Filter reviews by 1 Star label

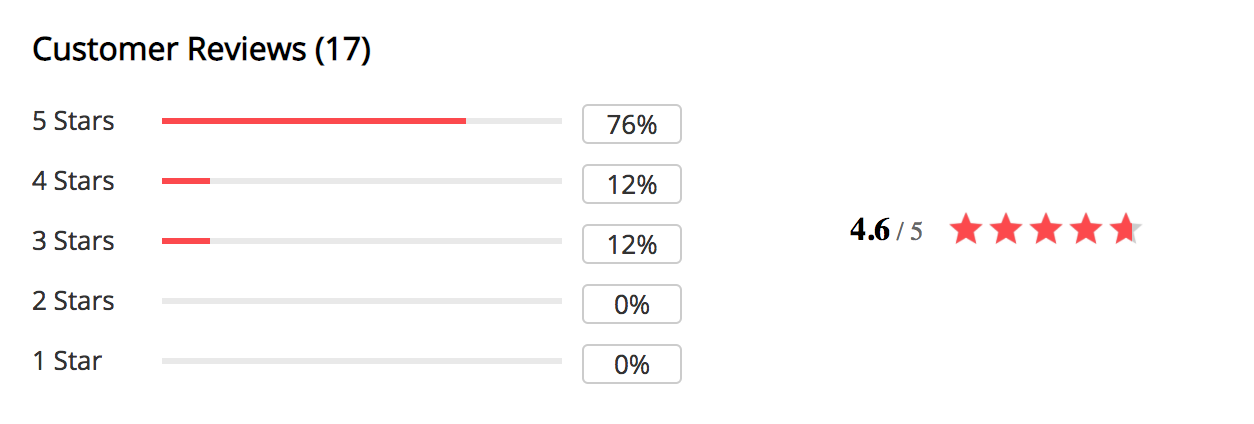(67, 361)
